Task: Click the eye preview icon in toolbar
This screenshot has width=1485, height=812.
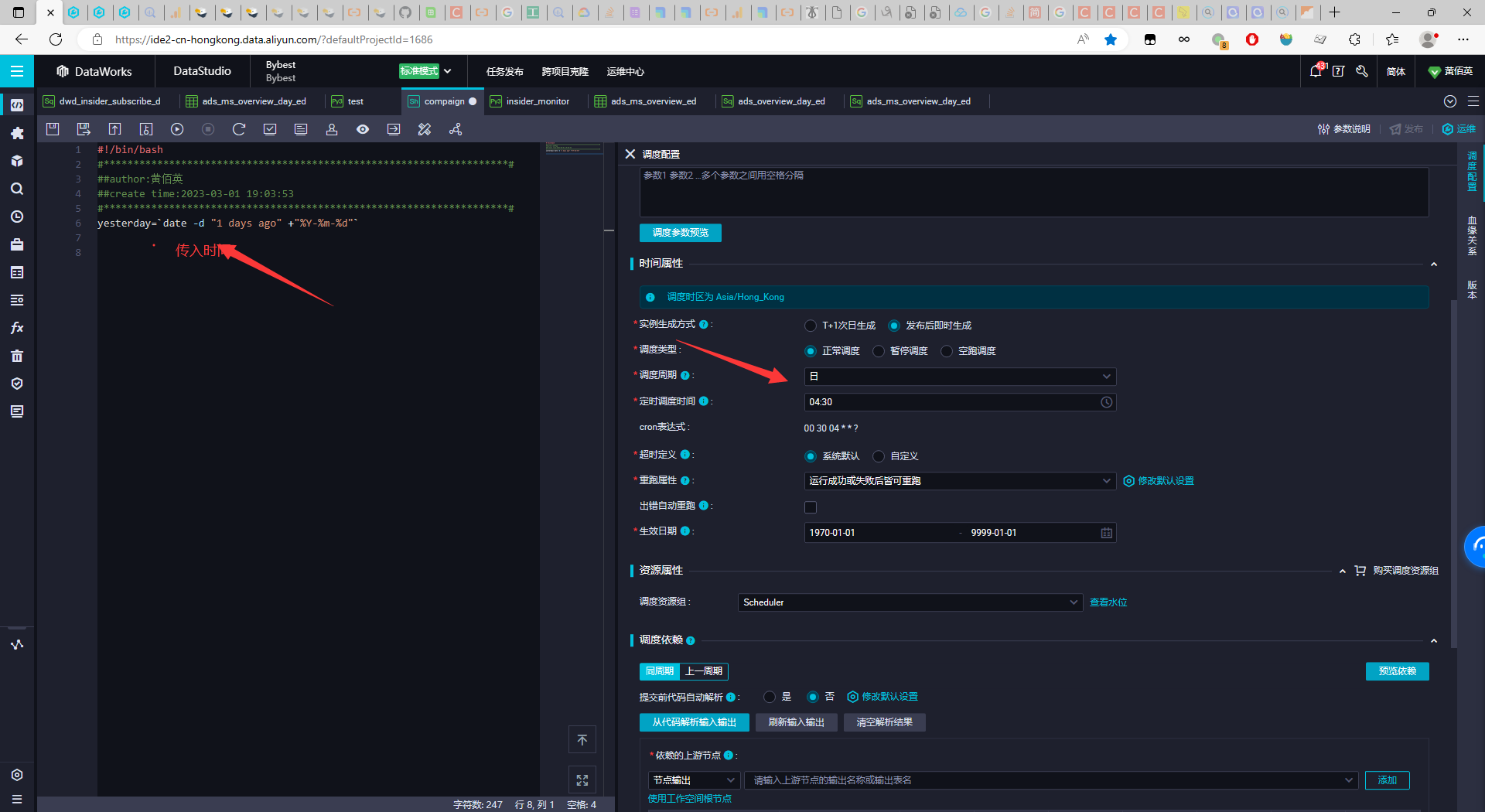Action: coord(363,129)
